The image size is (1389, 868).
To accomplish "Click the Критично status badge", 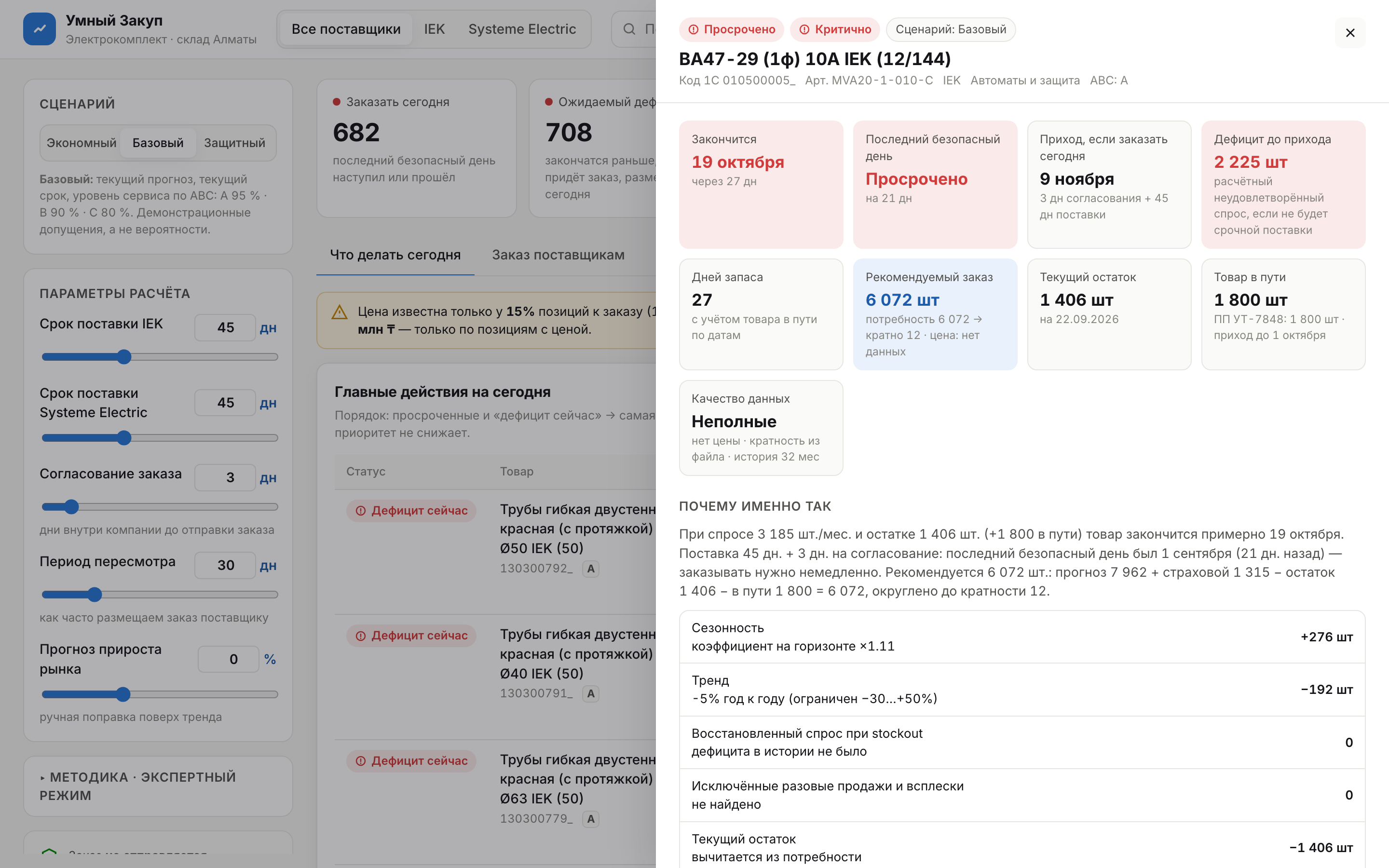I will (x=834, y=29).
